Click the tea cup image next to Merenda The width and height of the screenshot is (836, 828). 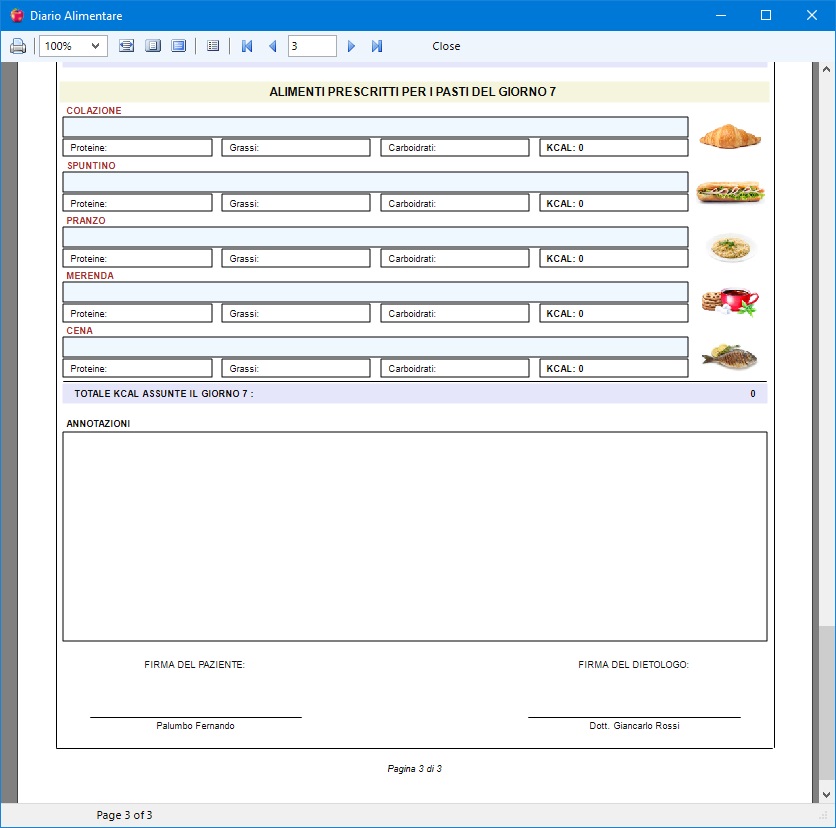[x=730, y=302]
